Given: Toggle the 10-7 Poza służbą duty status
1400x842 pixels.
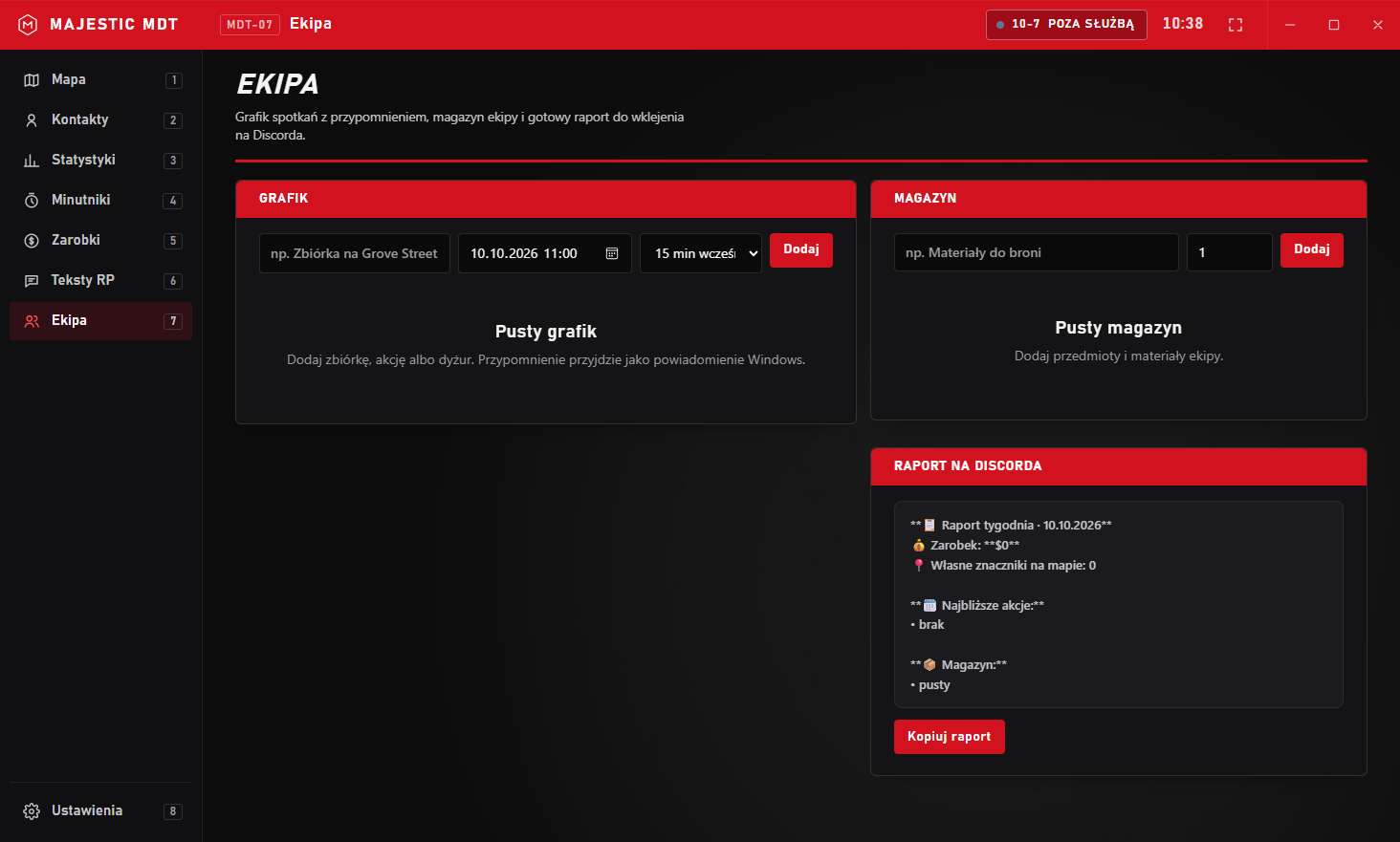Looking at the screenshot, I should point(1066,25).
